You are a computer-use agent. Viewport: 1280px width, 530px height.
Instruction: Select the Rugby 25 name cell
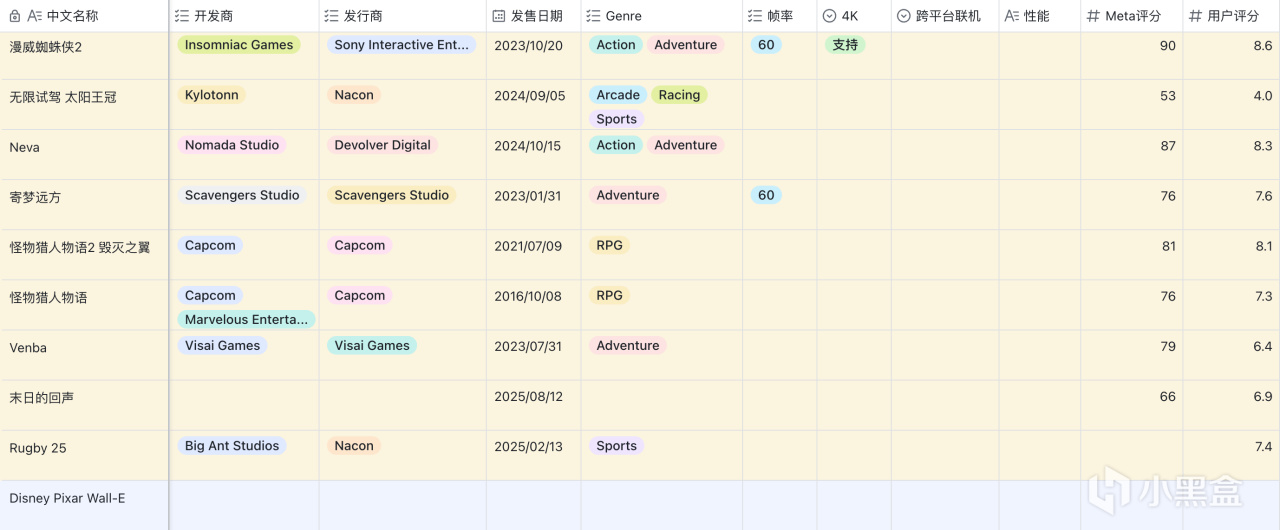point(84,455)
